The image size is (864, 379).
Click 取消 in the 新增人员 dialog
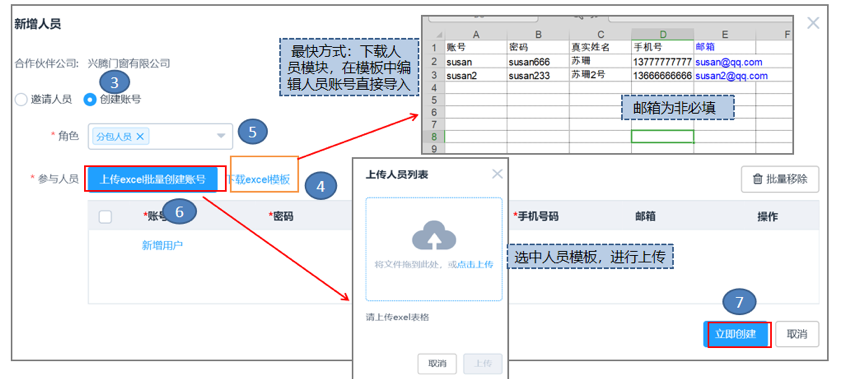(797, 334)
